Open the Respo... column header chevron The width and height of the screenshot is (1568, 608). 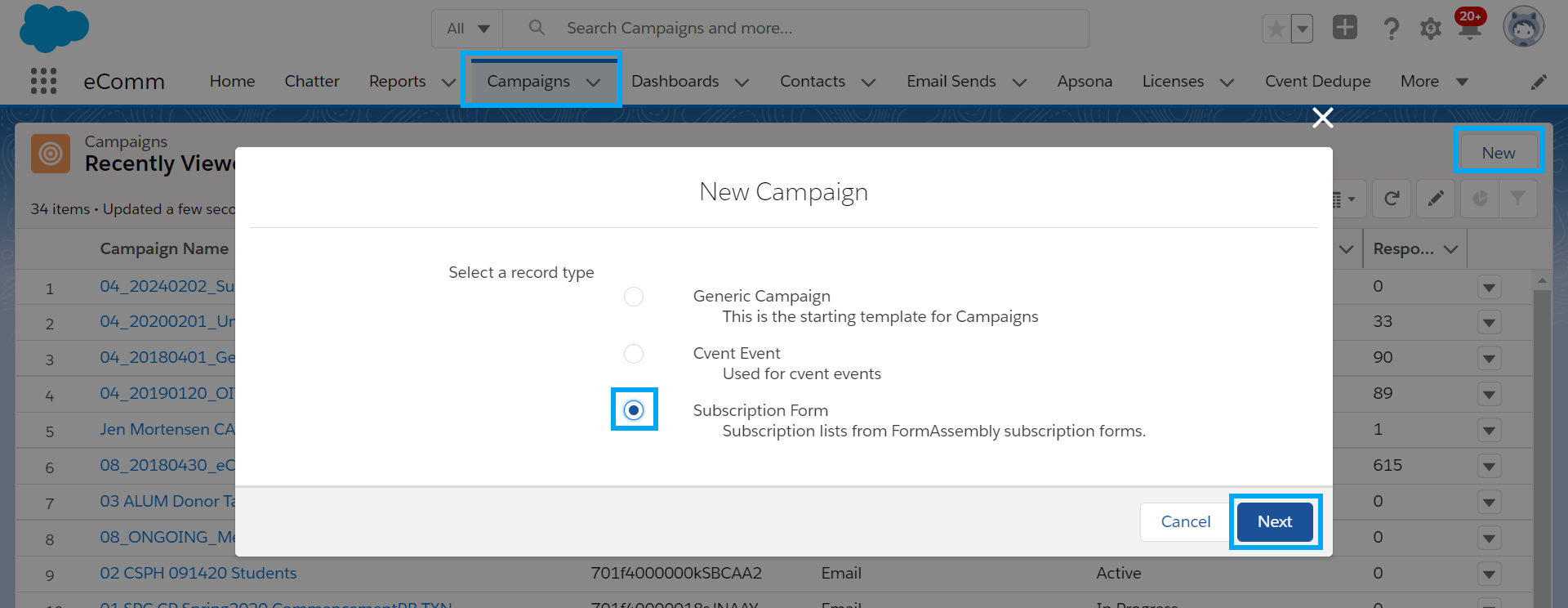(1450, 249)
